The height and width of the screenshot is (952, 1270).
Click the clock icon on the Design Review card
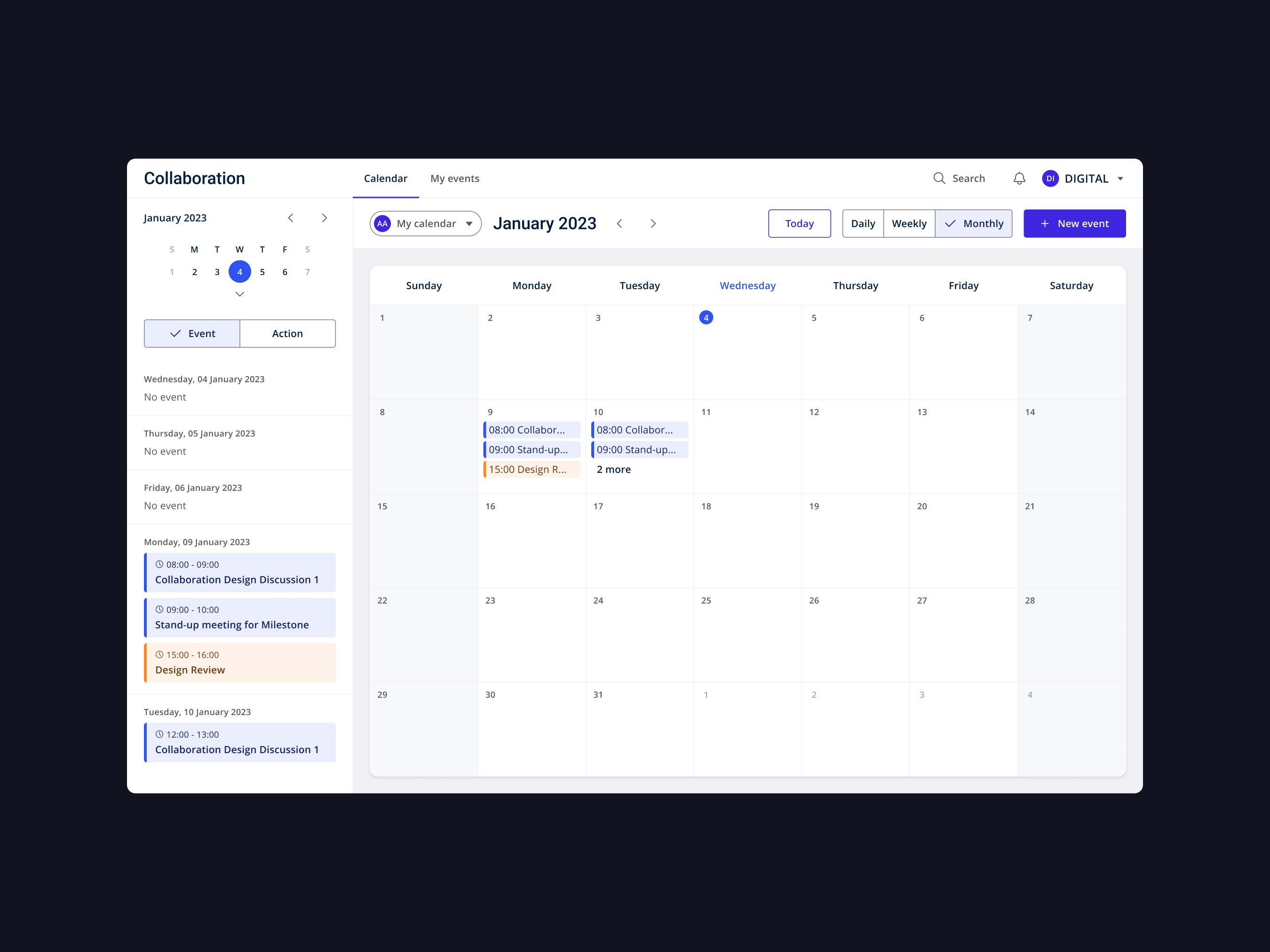tap(159, 655)
